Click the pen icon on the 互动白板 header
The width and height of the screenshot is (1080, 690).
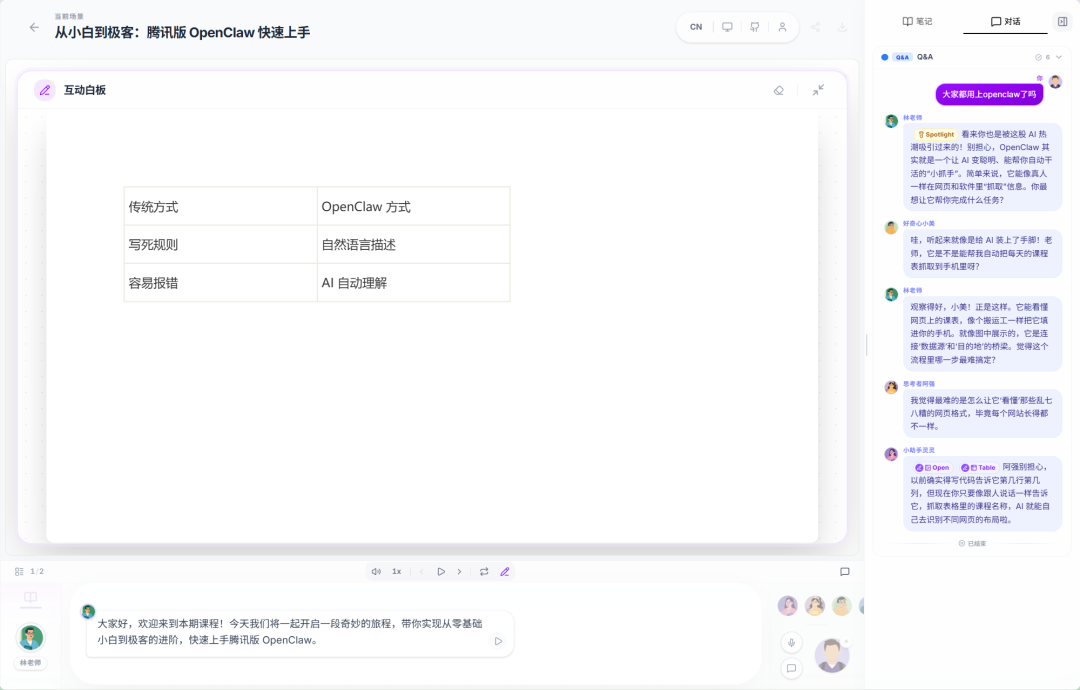point(44,90)
